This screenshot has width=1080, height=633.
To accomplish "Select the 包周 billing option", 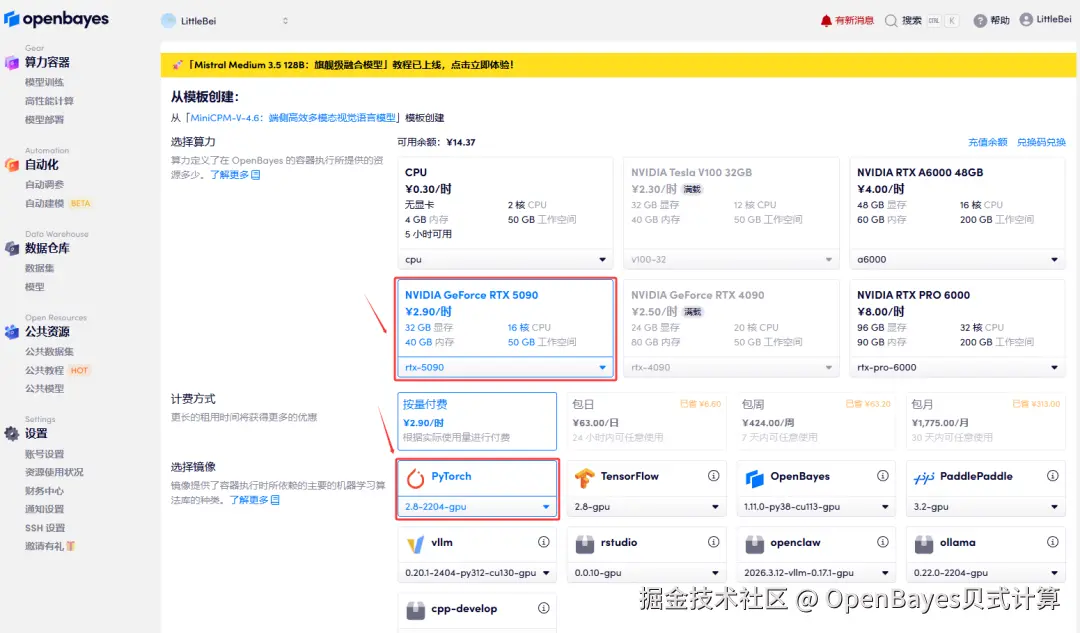I will [816, 421].
